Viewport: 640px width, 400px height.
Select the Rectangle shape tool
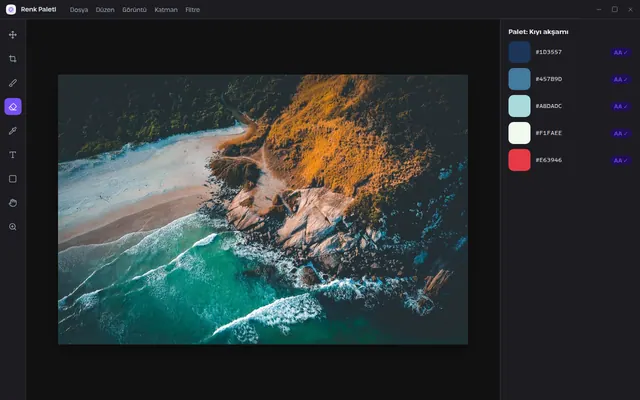pos(13,179)
